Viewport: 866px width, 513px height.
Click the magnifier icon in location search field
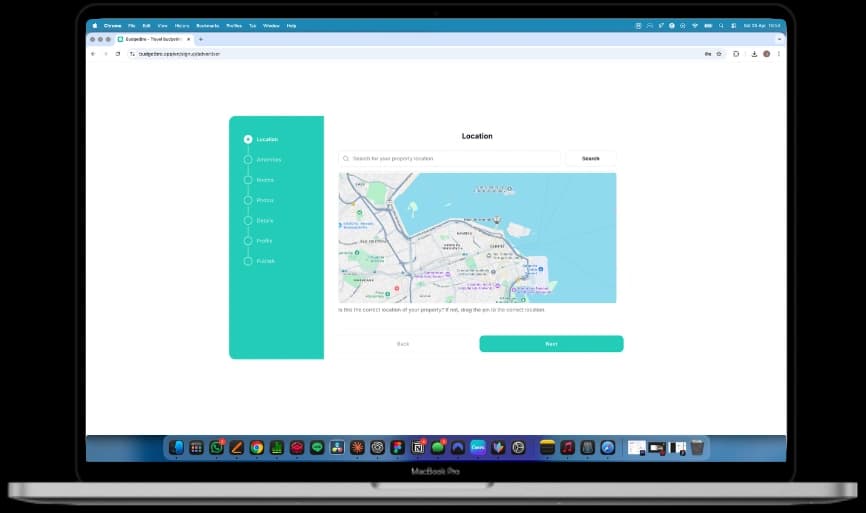[x=346, y=158]
